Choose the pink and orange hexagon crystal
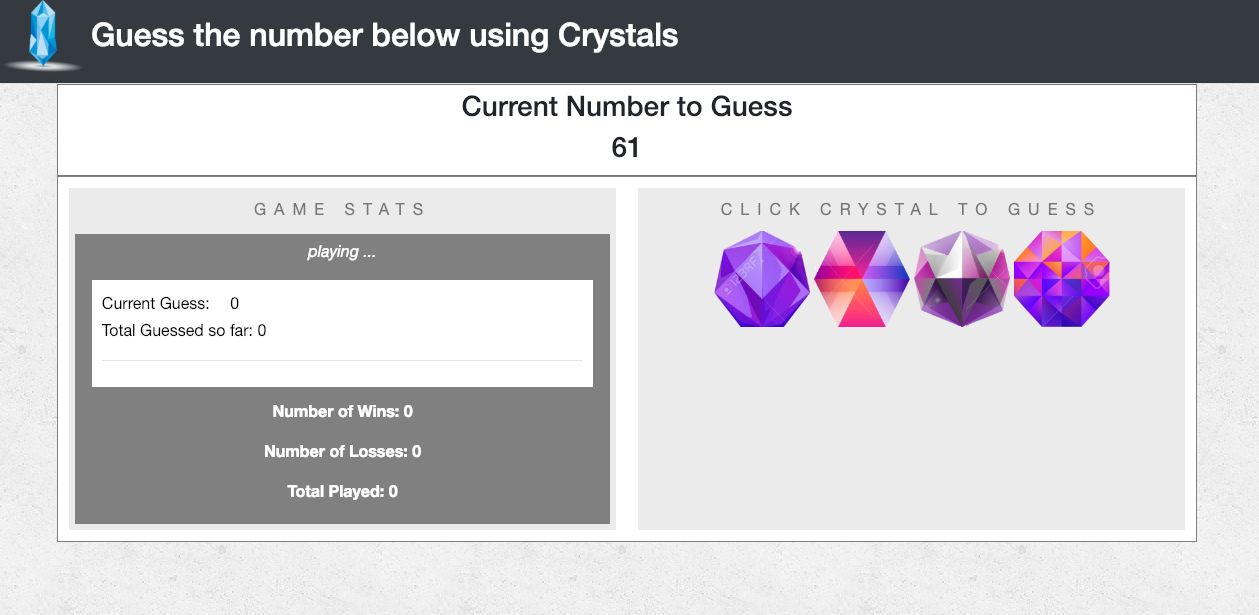 coord(862,279)
